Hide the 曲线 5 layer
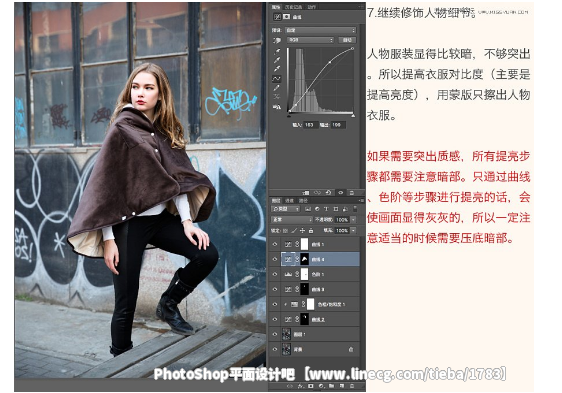562x393 pixels. click(x=275, y=244)
